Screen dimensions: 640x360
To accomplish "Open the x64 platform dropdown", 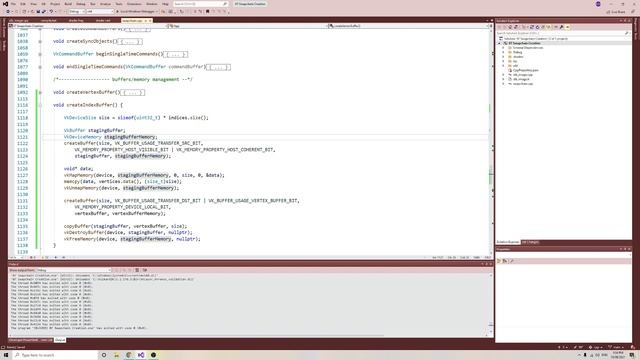I will click(100, 11).
